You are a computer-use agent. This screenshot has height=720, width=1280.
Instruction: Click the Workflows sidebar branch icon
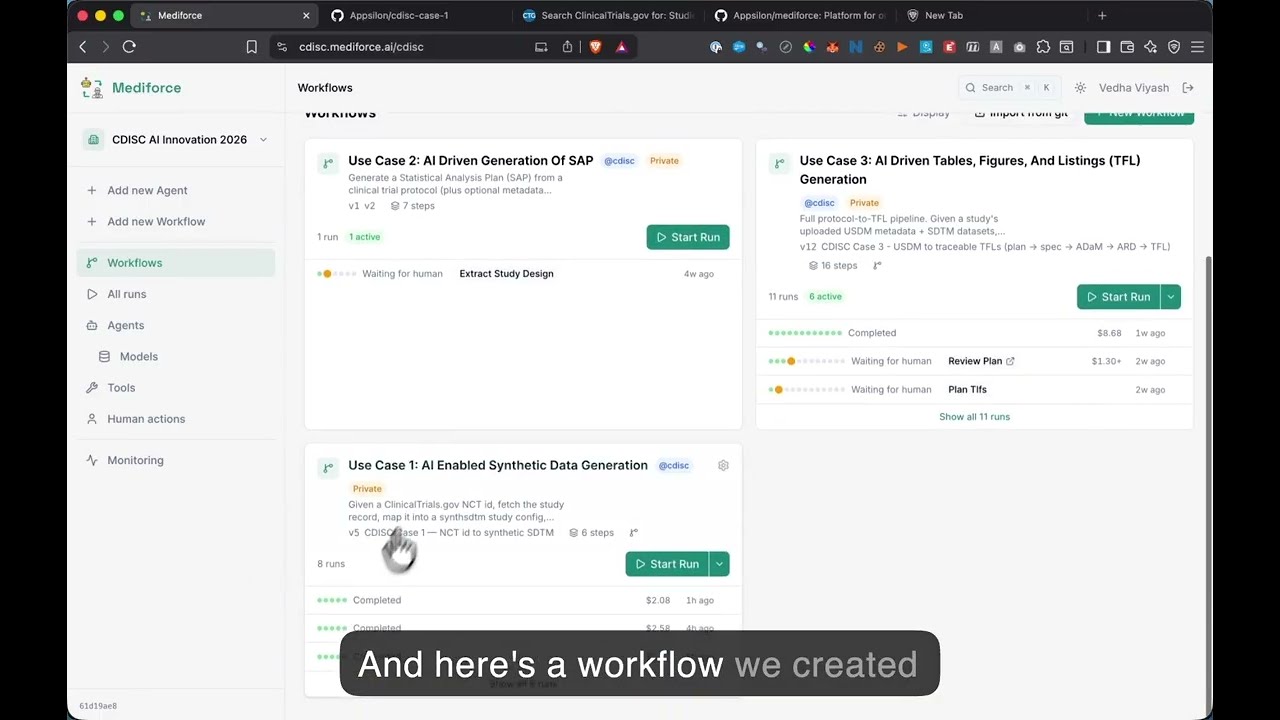click(92, 263)
